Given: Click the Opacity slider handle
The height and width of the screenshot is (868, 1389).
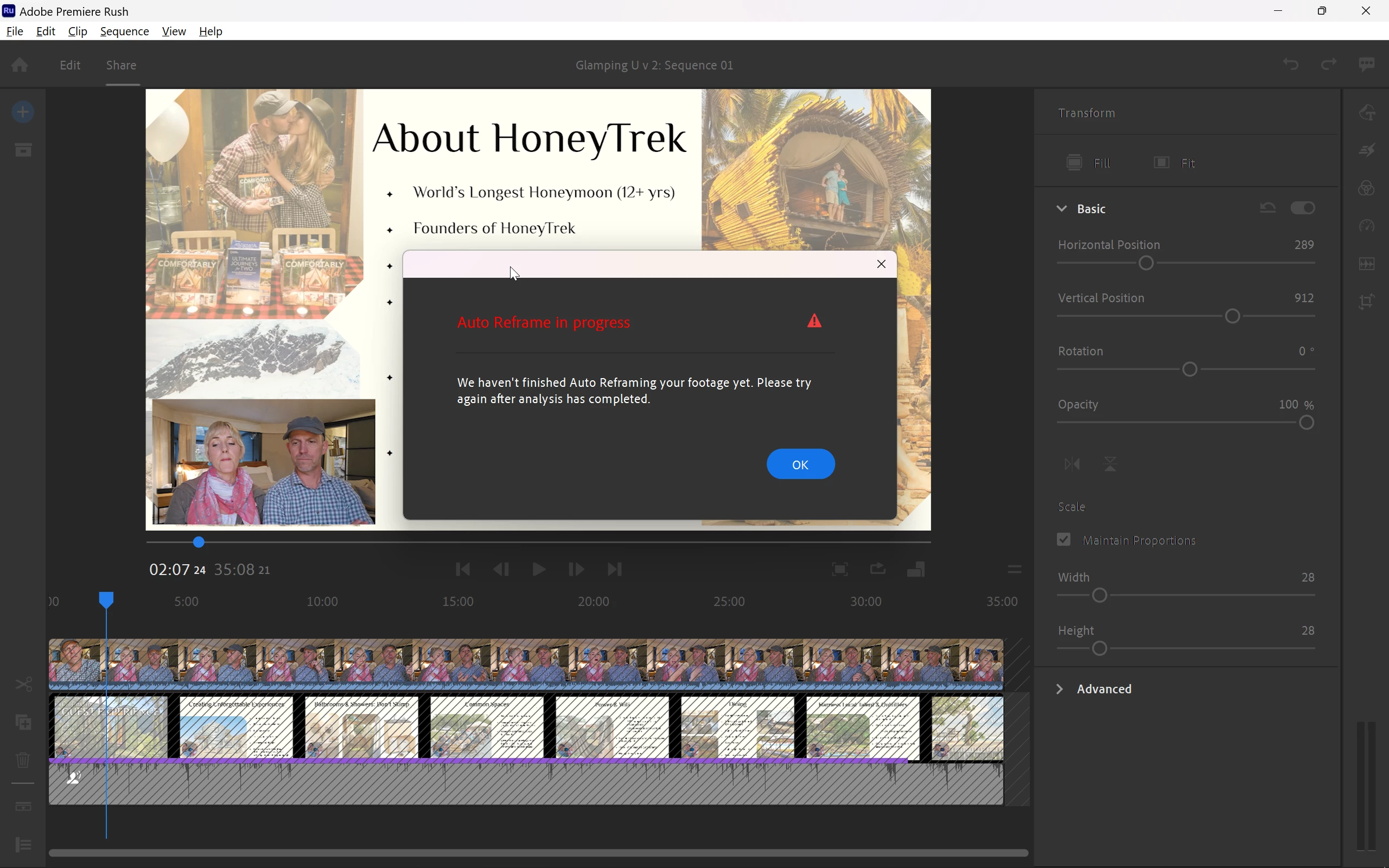Looking at the screenshot, I should point(1307,423).
